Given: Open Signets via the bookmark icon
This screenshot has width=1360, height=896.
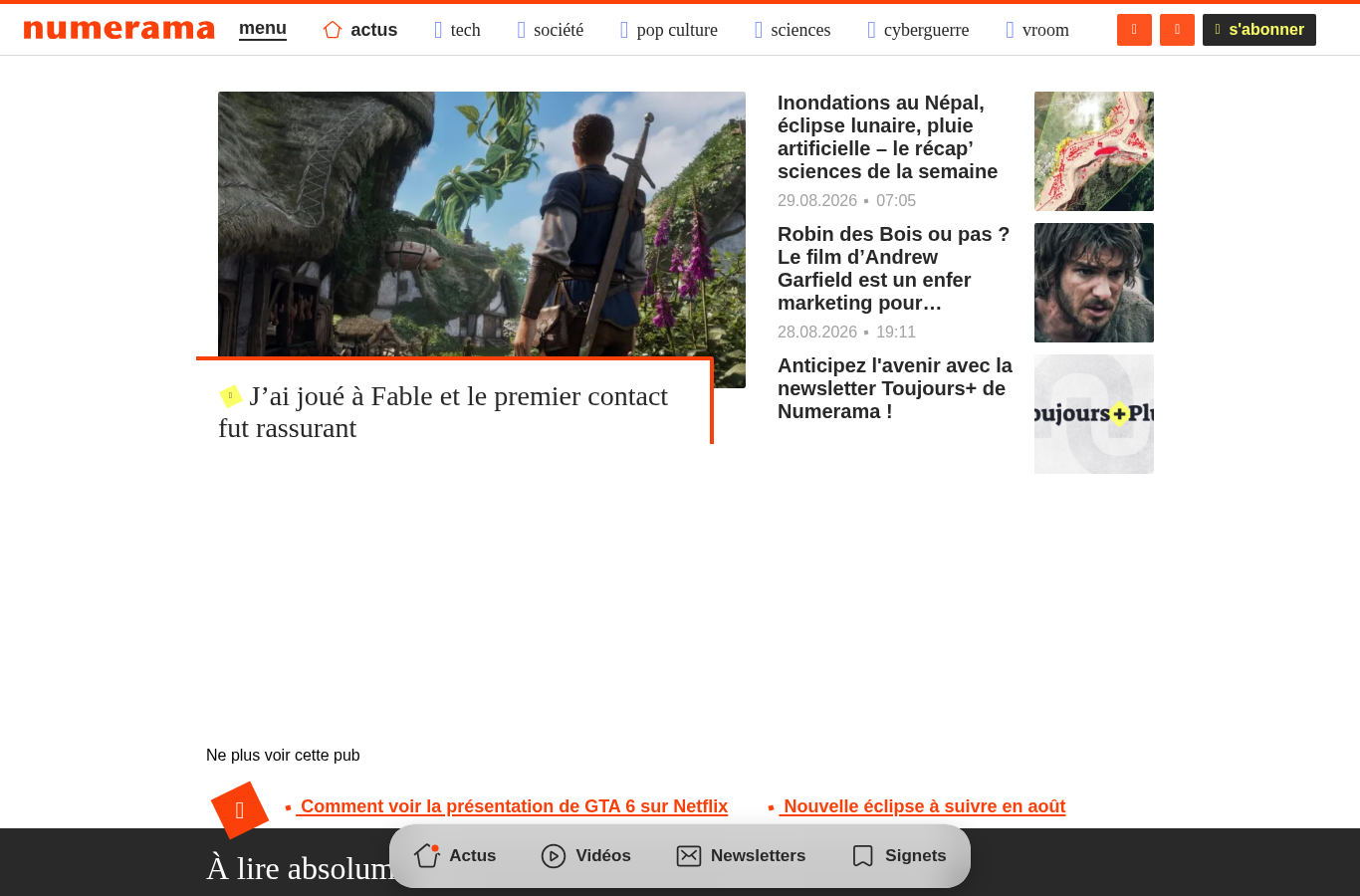Looking at the screenshot, I should coord(863,856).
